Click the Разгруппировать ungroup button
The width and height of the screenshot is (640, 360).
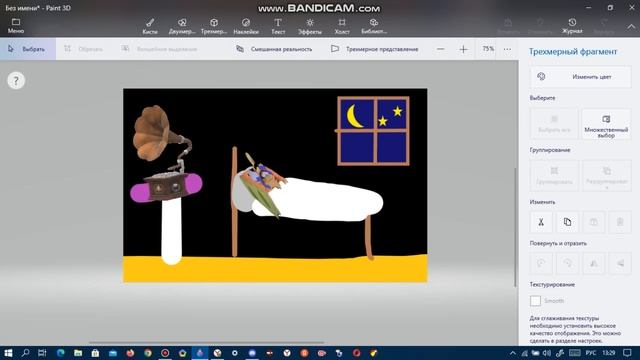pos(606,176)
